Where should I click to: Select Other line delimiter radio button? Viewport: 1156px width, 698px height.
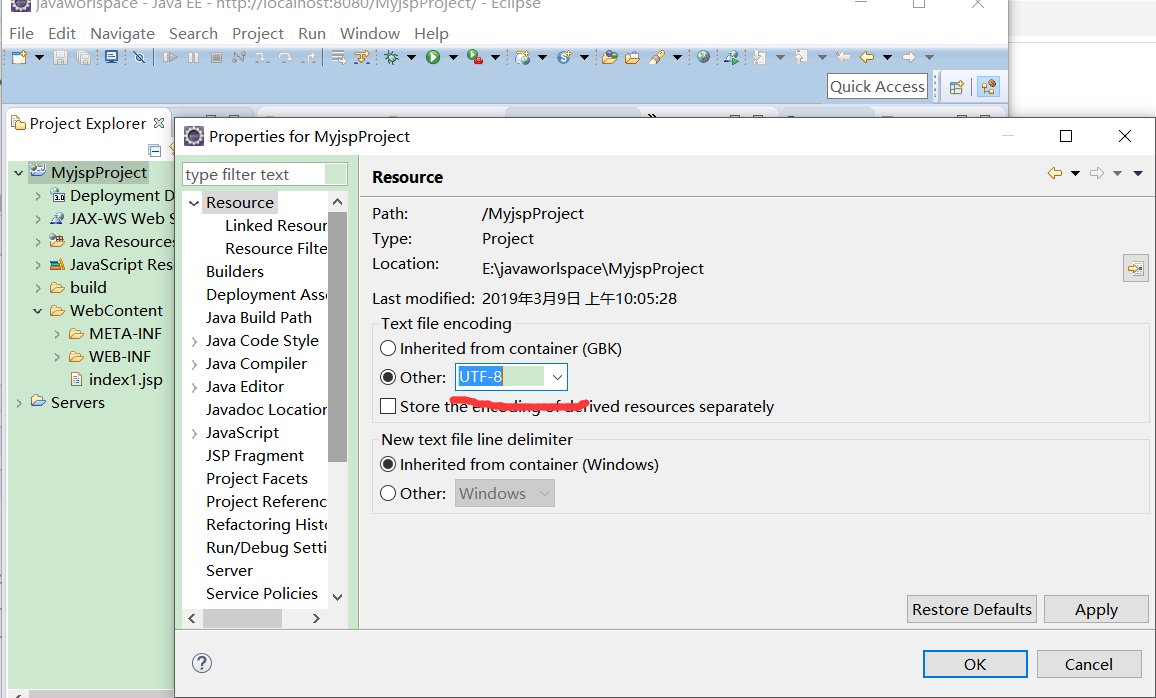(x=388, y=493)
